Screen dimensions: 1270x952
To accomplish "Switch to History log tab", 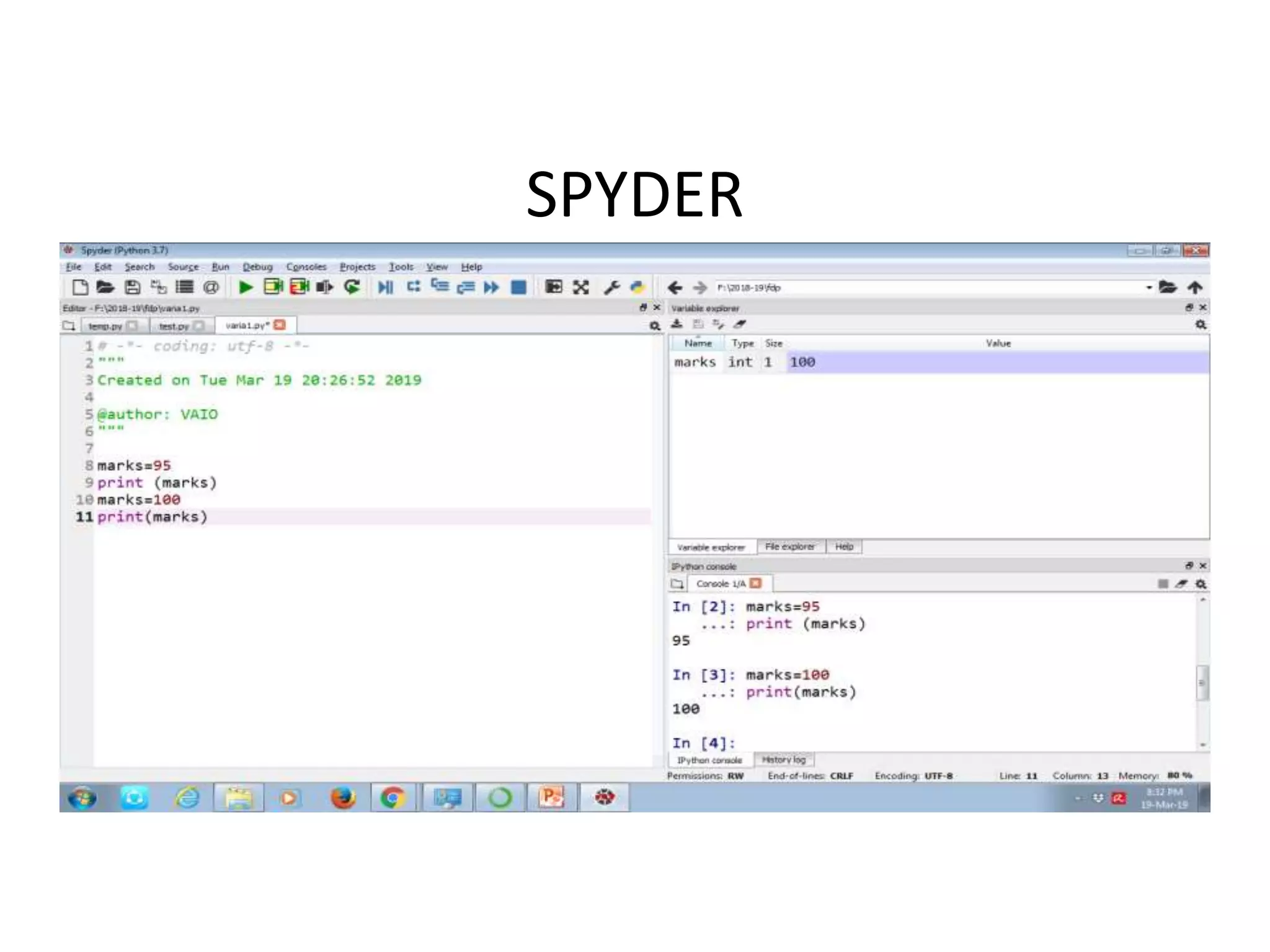I will (784, 760).
